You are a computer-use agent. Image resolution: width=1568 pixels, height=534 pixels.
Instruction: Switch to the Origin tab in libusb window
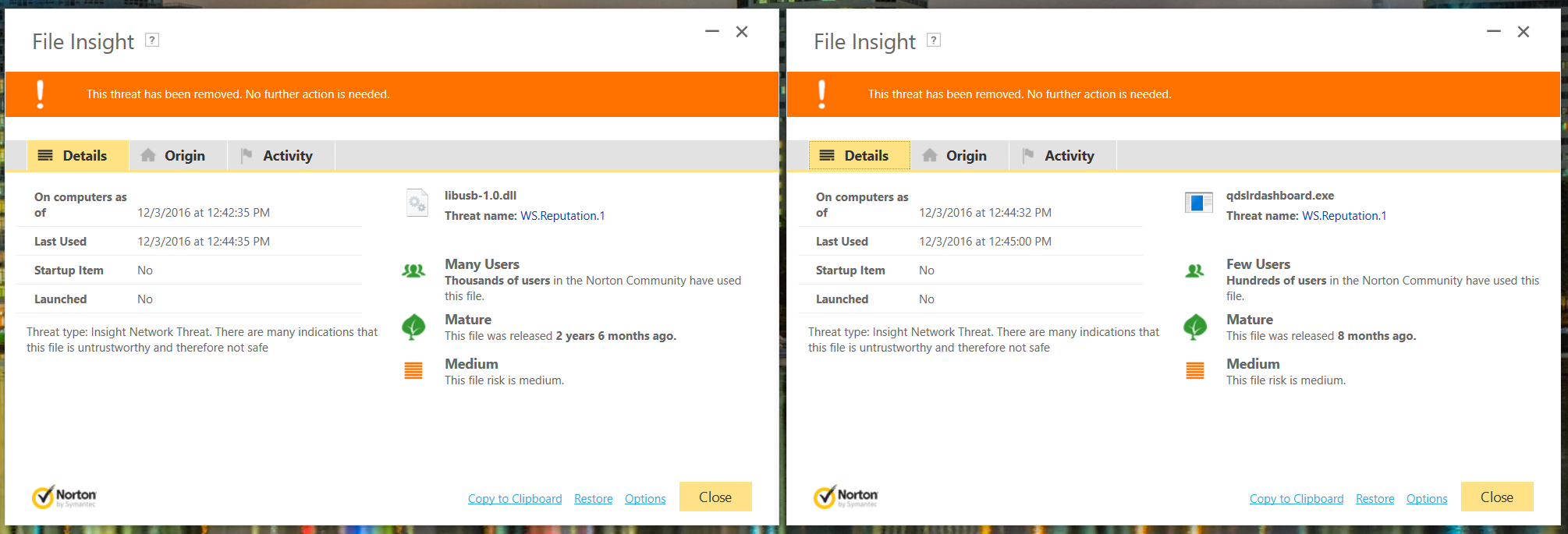(179, 156)
